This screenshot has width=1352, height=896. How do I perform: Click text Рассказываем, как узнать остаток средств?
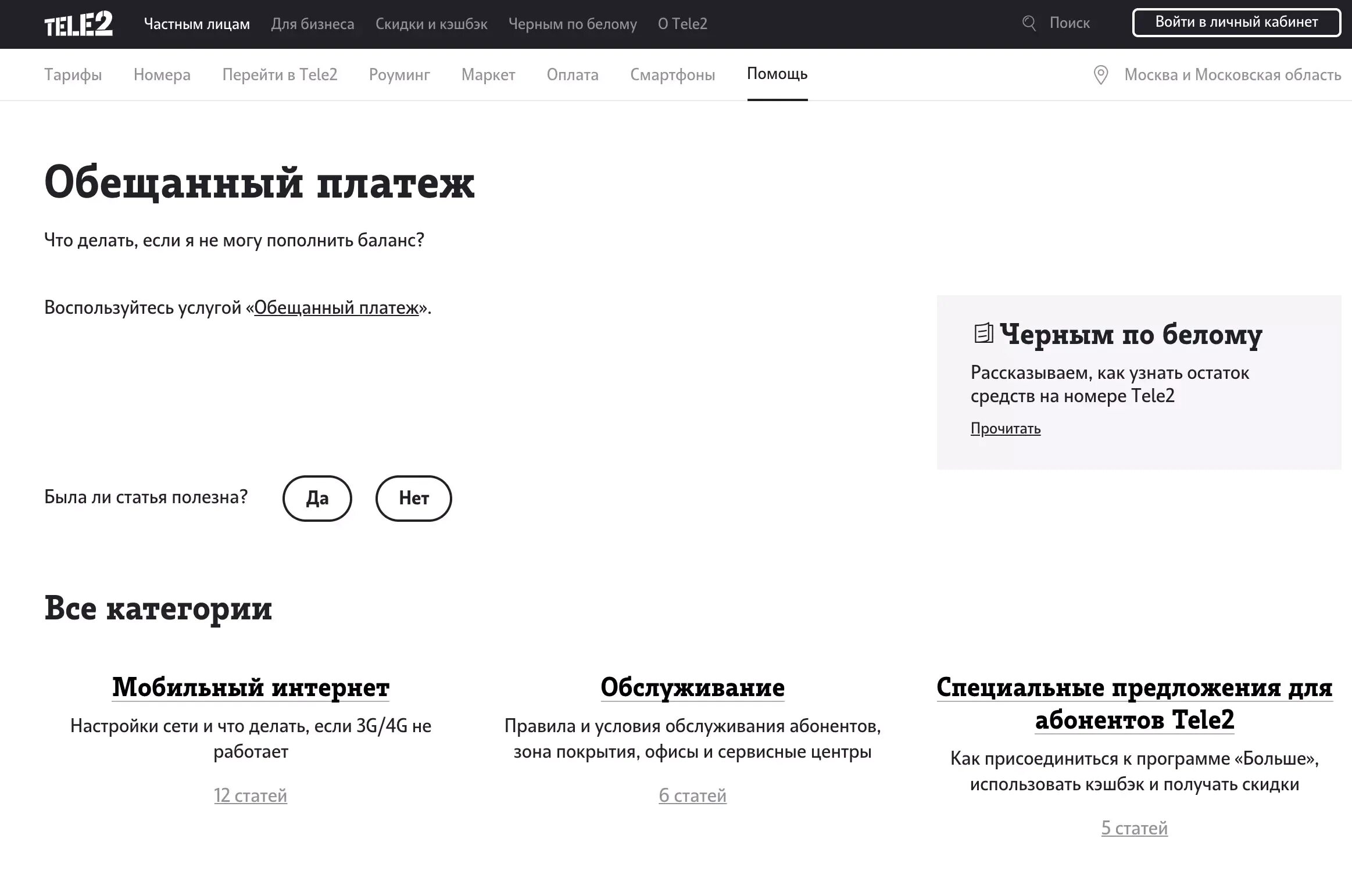1110,384
